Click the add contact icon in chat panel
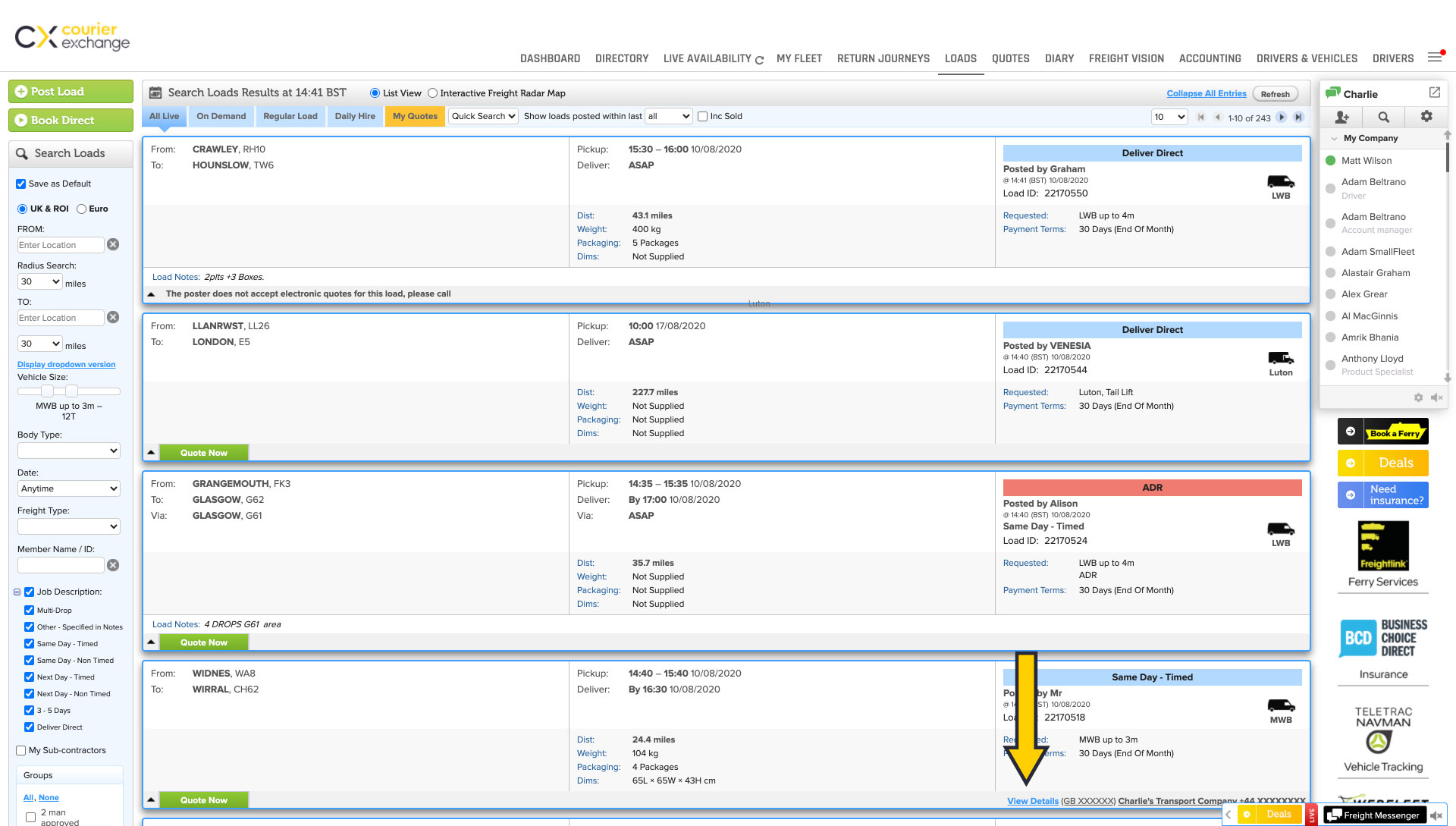Screen dimensions: 1456x826 click(x=1342, y=117)
